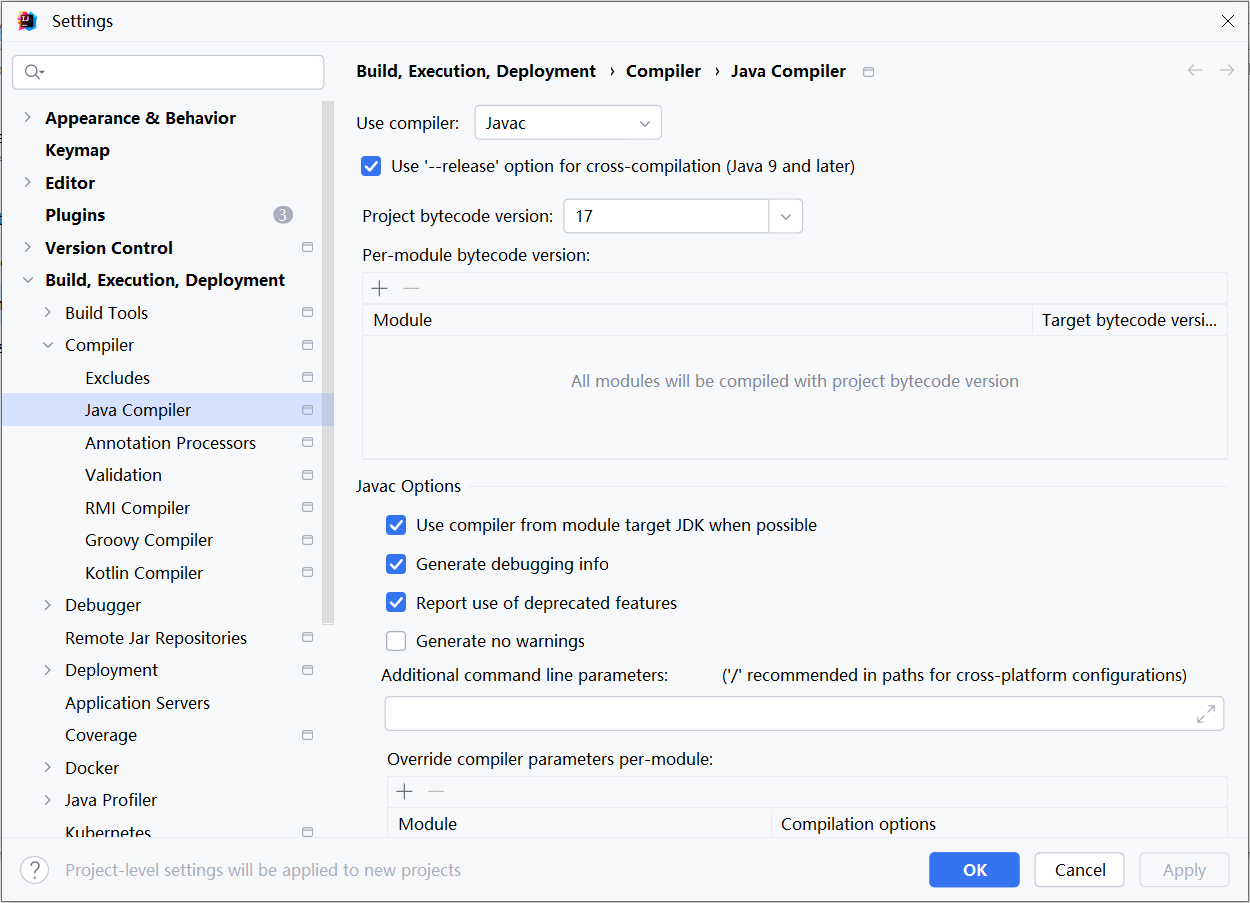Expand the Build Tools tree node
This screenshot has width=1250, height=903.
coord(47,312)
